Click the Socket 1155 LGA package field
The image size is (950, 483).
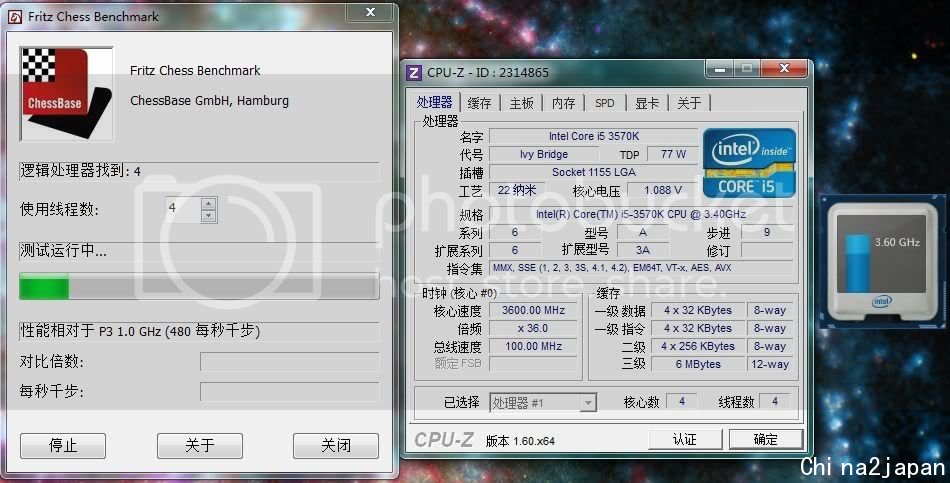pyautogui.click(x=594, y=172)
